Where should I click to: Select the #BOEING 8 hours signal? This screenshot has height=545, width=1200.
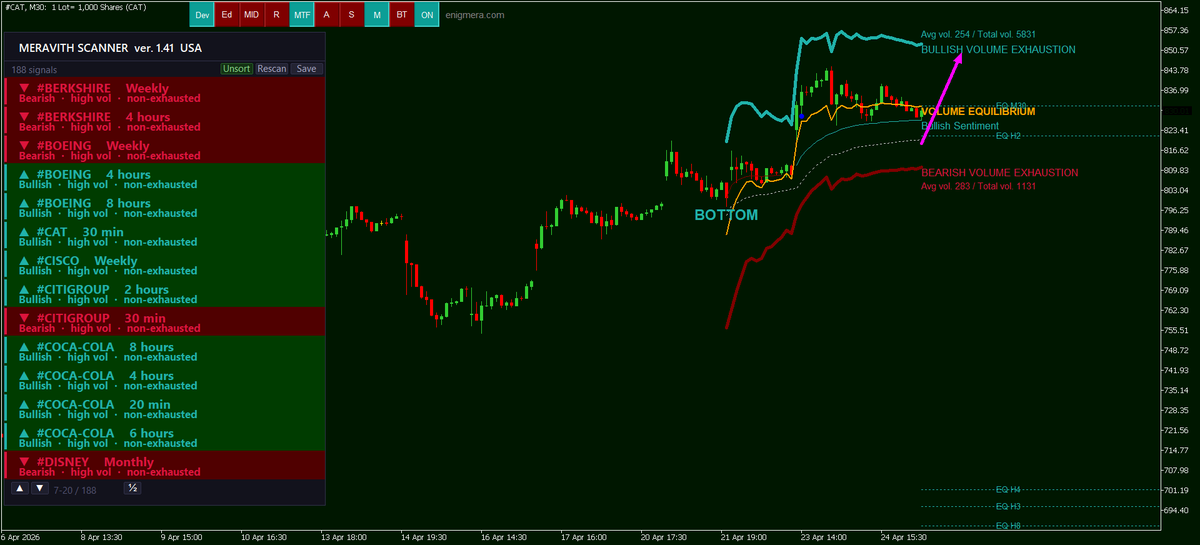pos(165,207)
